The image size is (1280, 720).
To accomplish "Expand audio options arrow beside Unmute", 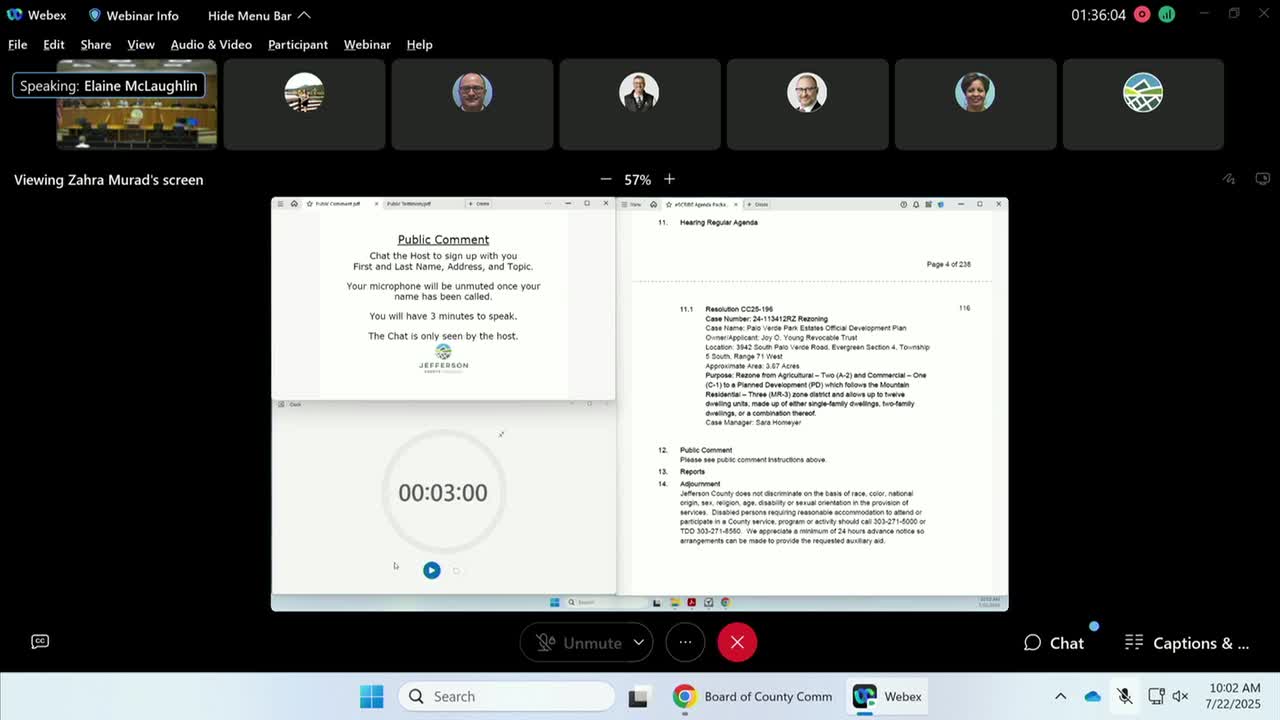I will (x=638, y=642).
